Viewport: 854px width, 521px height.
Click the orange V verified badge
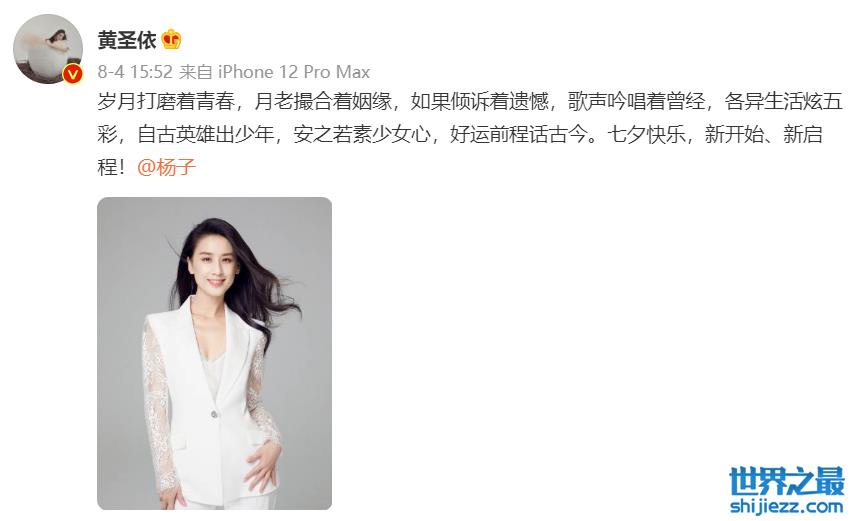73,74
